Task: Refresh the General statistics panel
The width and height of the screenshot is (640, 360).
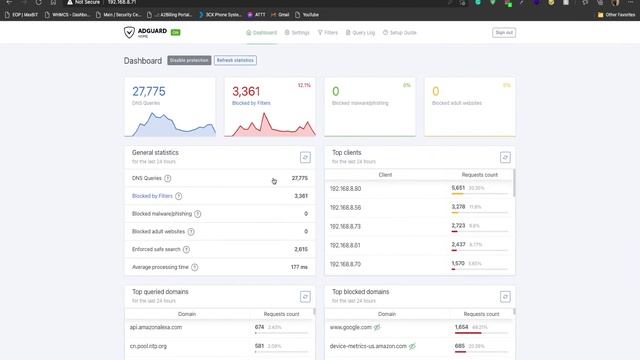Action: tap(305, 157)
